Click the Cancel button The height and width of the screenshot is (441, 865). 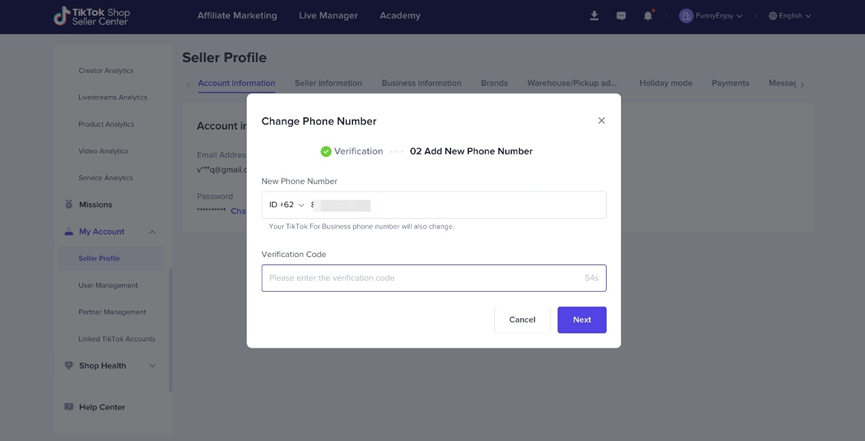pos(522,320)
